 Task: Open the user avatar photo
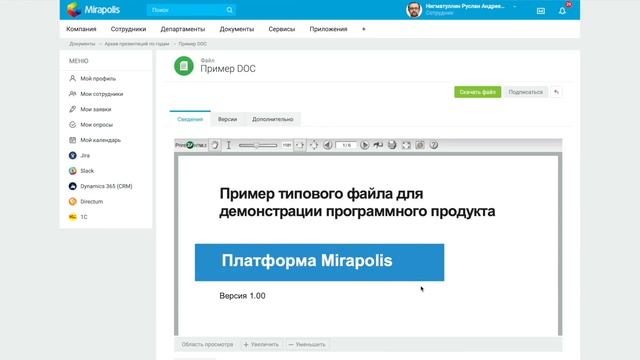414,9
